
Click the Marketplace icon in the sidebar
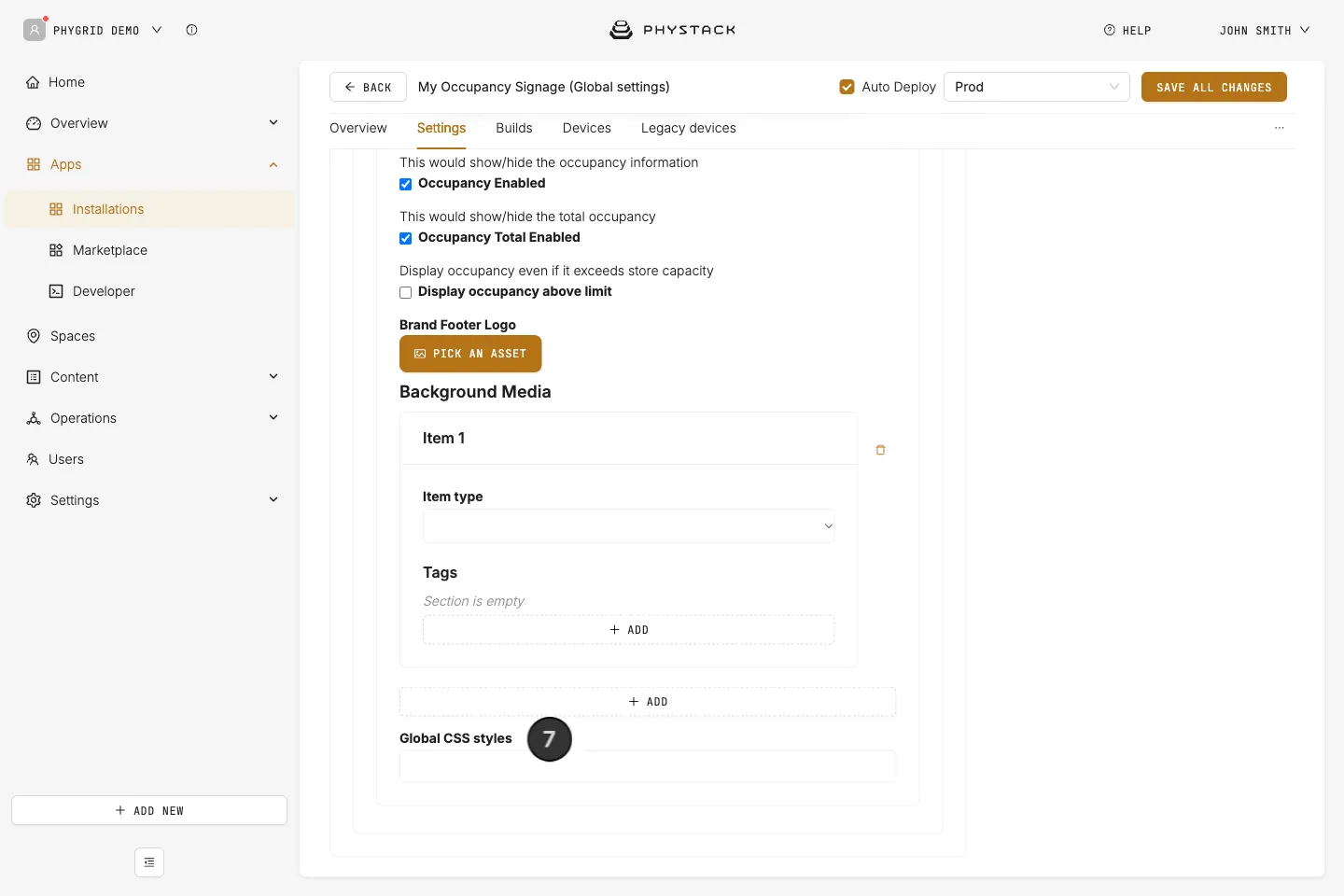(56, 250)
